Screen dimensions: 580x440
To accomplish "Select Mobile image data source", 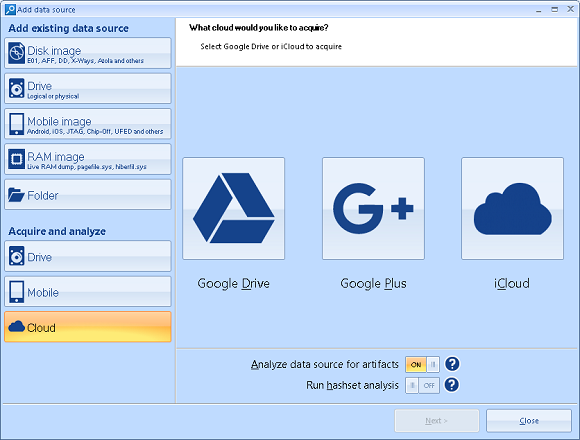I will click(x=88, y=124).
